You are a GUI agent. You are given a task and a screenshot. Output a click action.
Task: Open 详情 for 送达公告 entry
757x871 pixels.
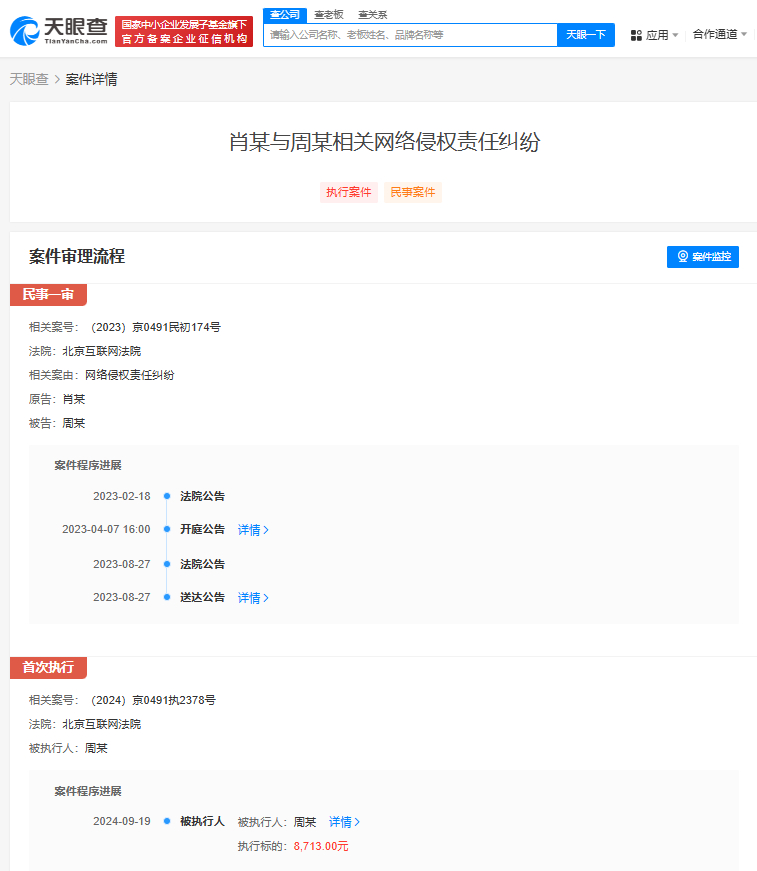253,598
